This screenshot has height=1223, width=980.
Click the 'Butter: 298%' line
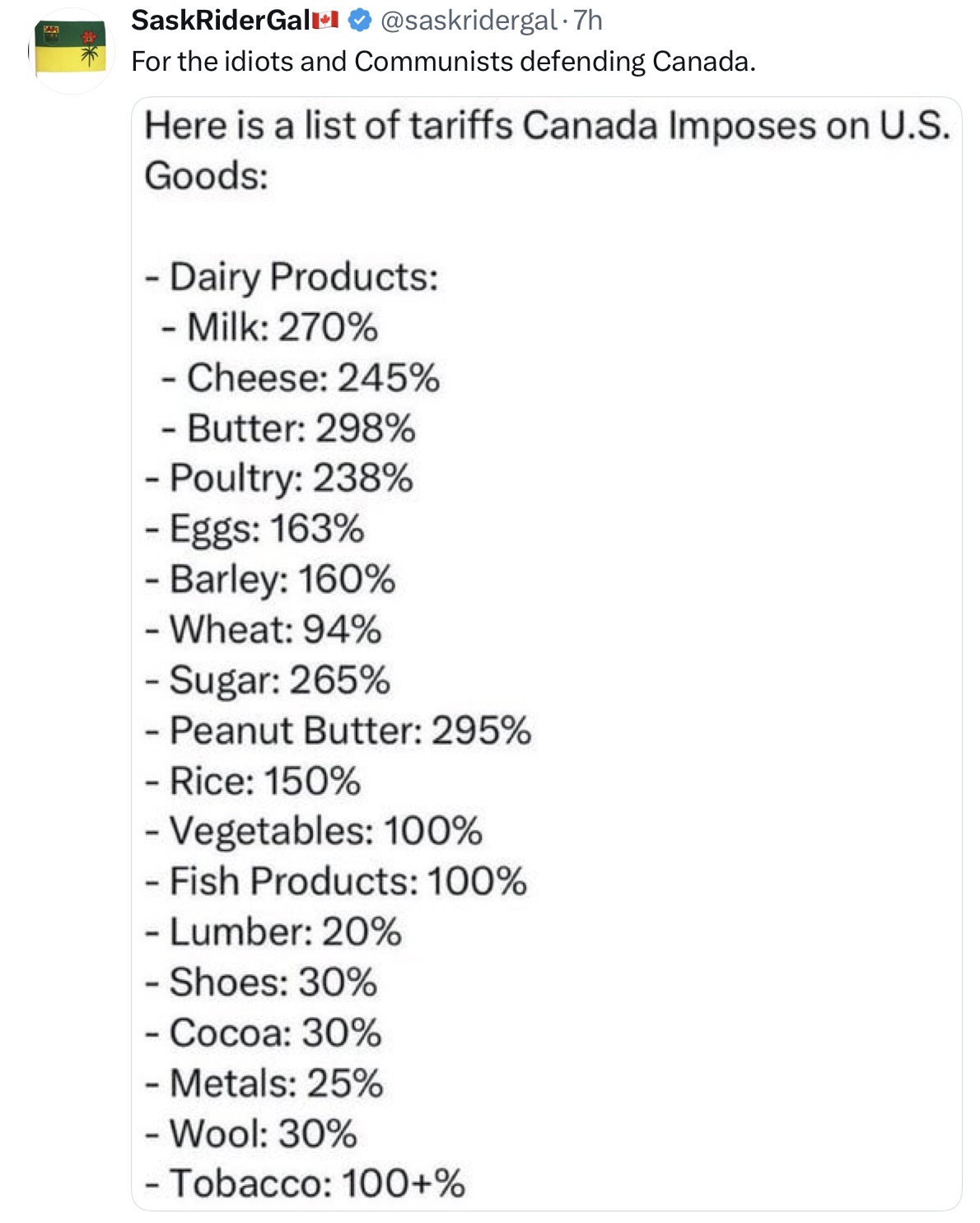tap(288, 428)
